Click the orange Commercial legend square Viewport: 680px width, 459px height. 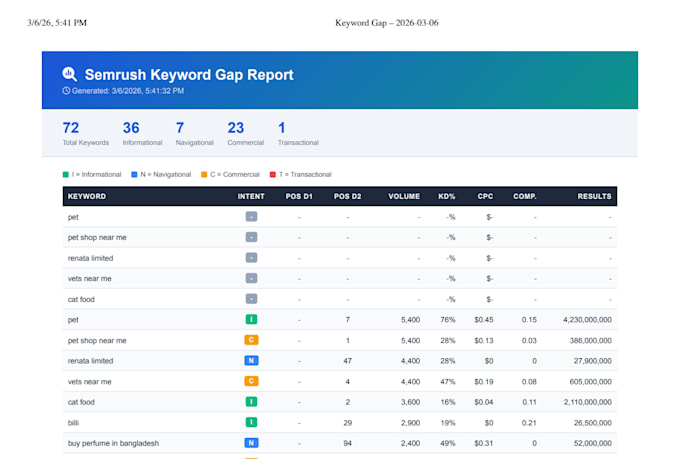click(204, 174)
